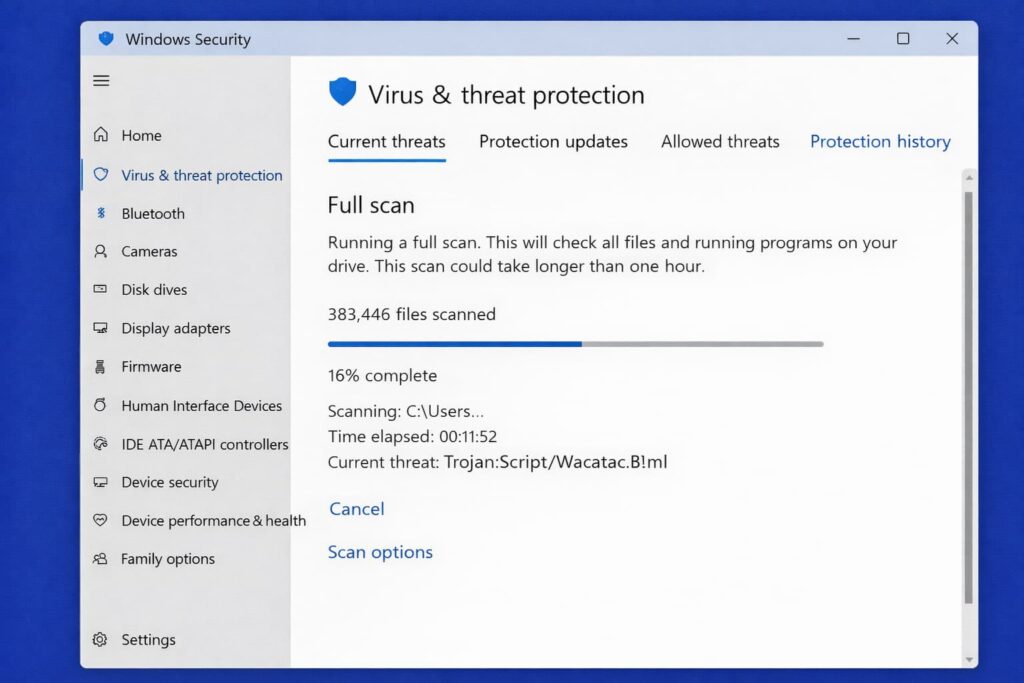Screen dimensions: 1024x683
Task: Open Protection history link
Action: pos(880,142)
